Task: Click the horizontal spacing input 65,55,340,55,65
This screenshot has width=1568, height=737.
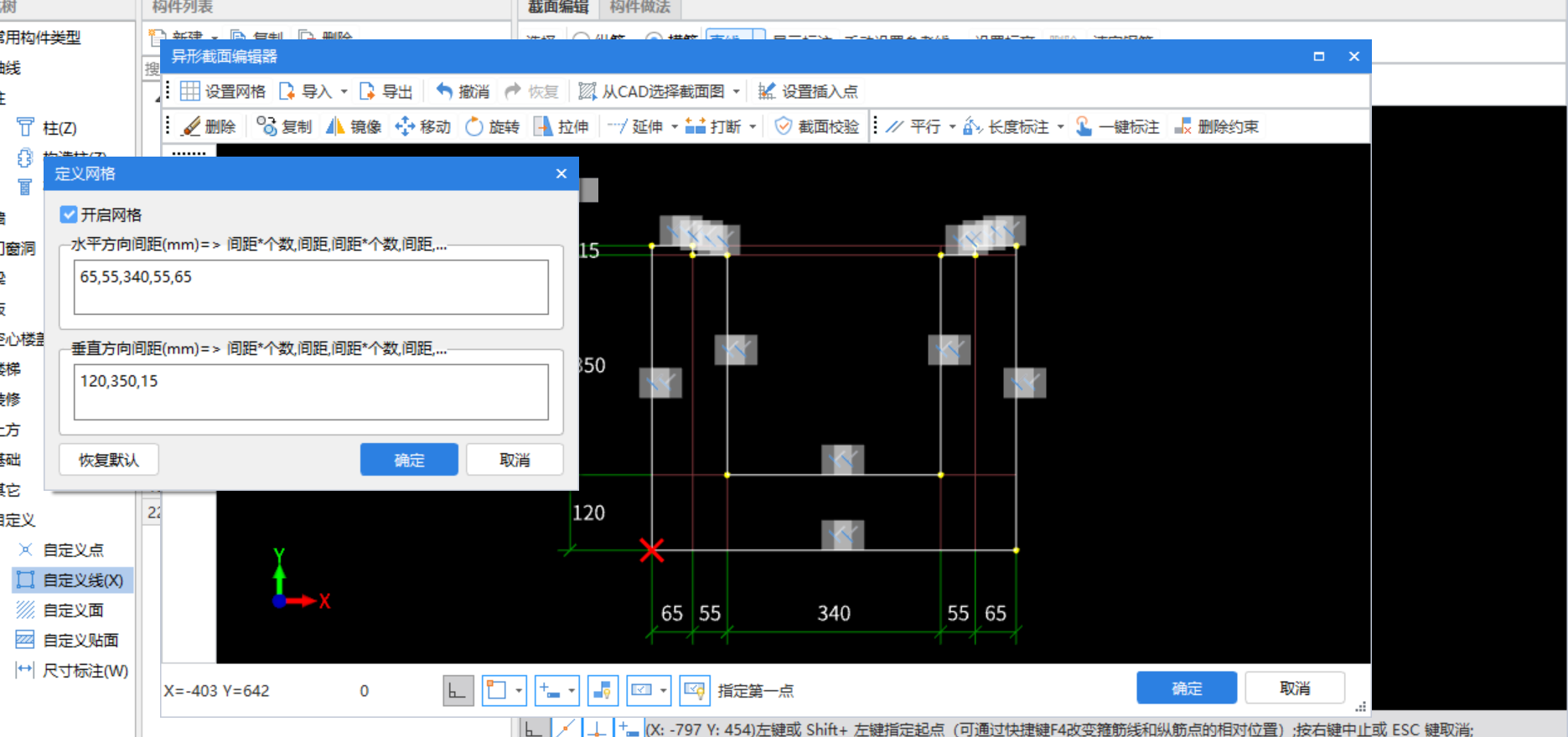Action: tap(311, 287)
